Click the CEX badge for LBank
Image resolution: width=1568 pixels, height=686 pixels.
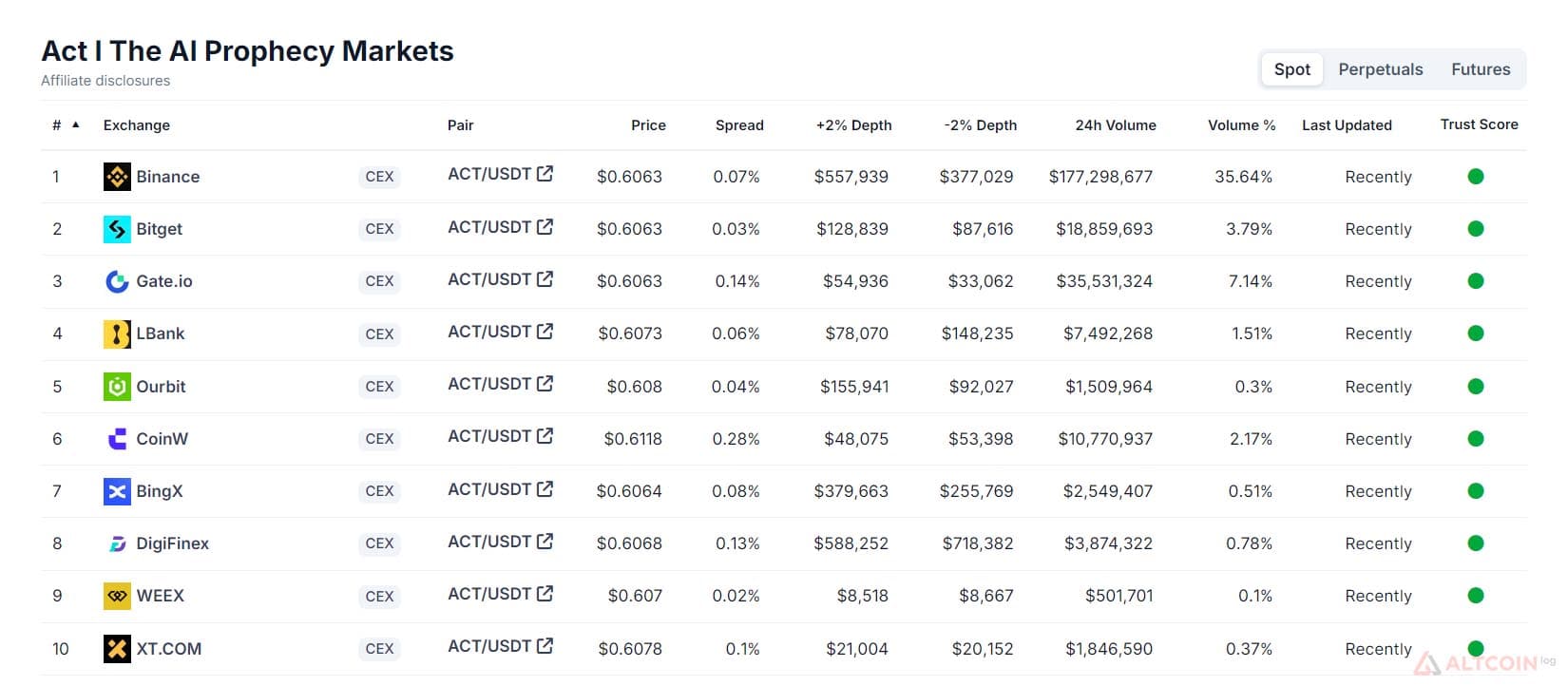379,334
